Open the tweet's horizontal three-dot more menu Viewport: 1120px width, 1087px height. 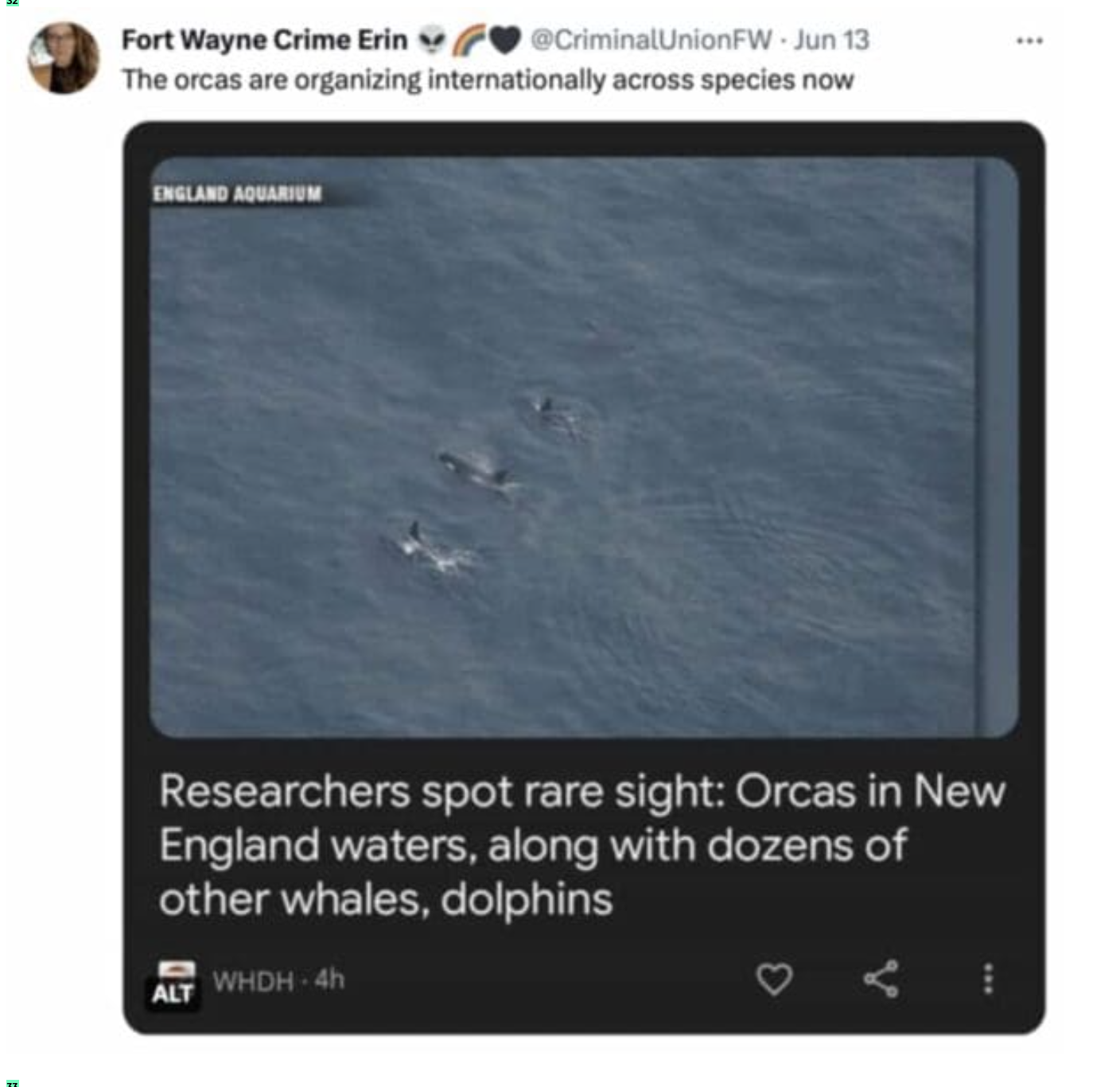[x=1029, y=40]
